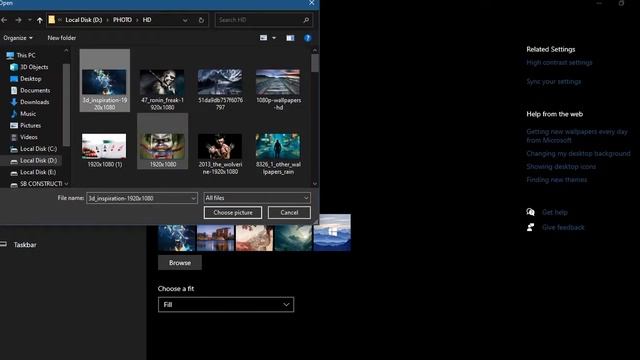Screen dimensions: 640x360
Task: Select This PC in navigation tree
Action: [26, 55]
